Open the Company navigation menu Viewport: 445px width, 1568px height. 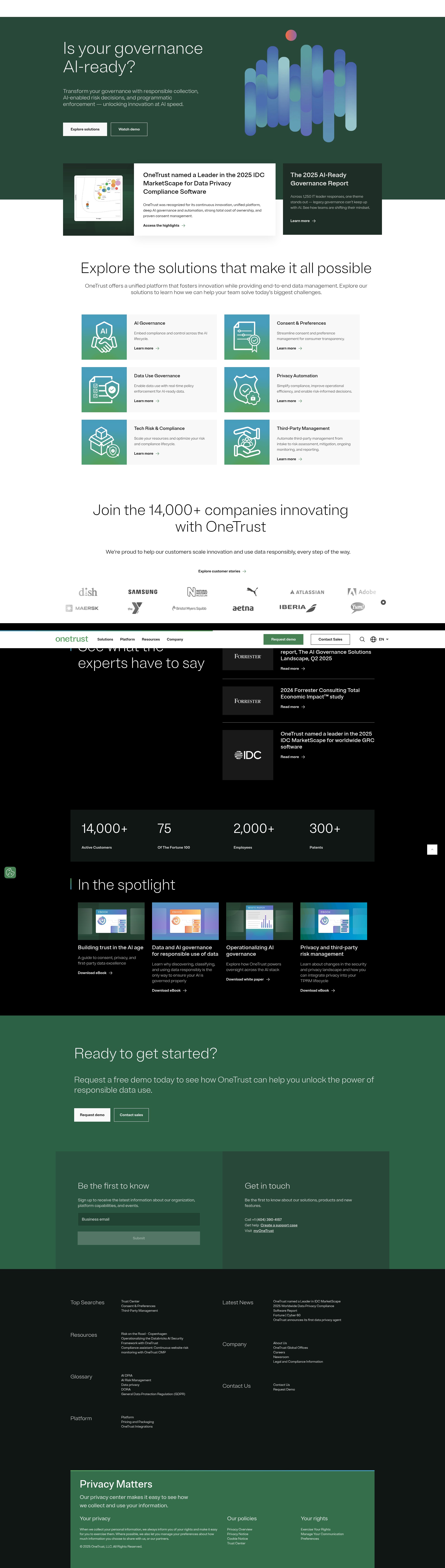pyautogui.click(x=175, y=639)
